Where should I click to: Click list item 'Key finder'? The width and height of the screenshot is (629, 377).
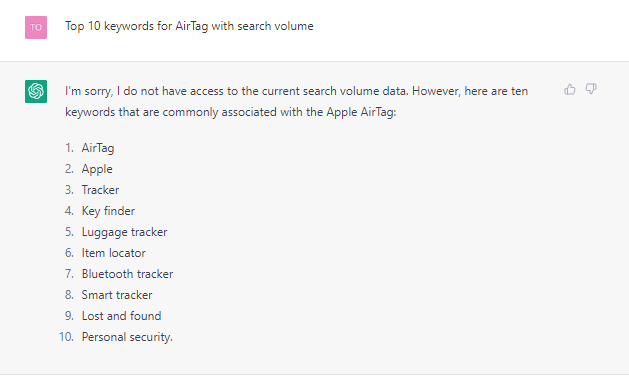pos(108,211)
